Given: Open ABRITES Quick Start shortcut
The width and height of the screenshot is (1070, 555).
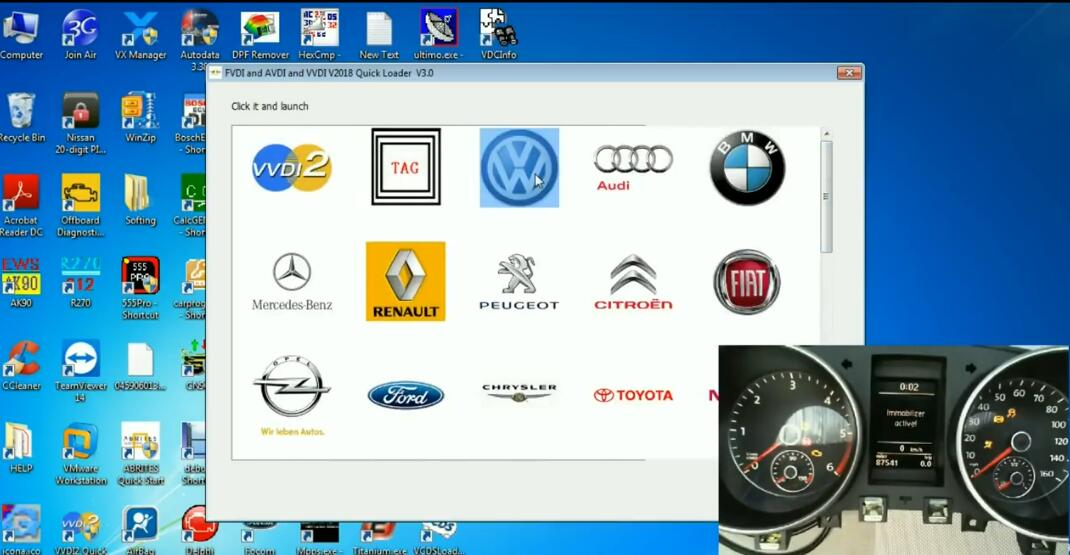Looking at the screenshot, I should pyautogui.click(x=140, y=455).
